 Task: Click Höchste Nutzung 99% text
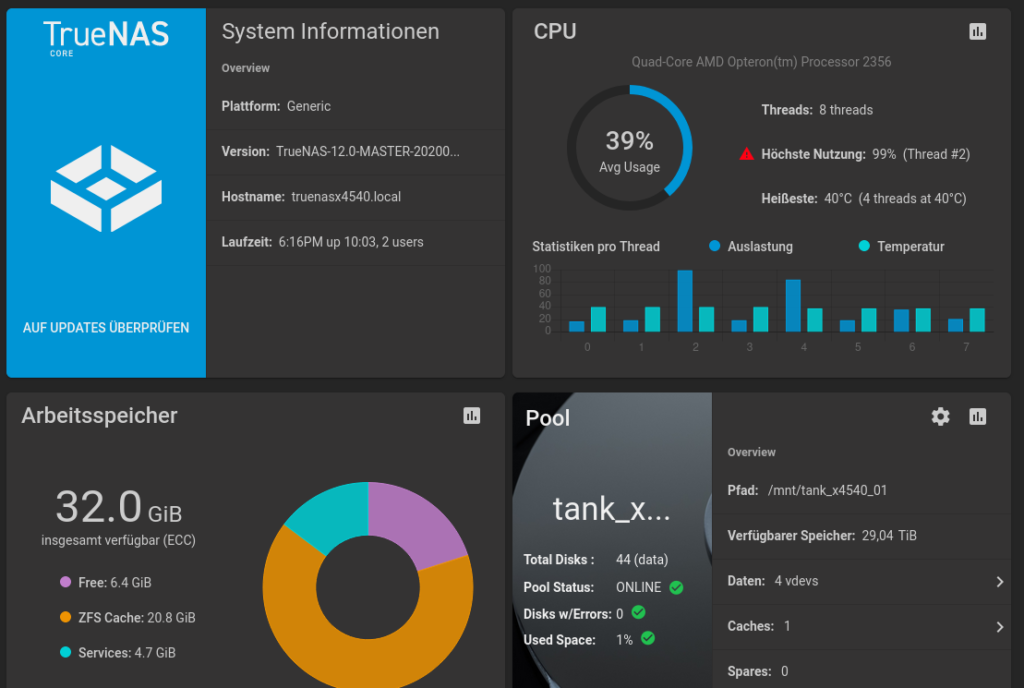coord(865,154)
